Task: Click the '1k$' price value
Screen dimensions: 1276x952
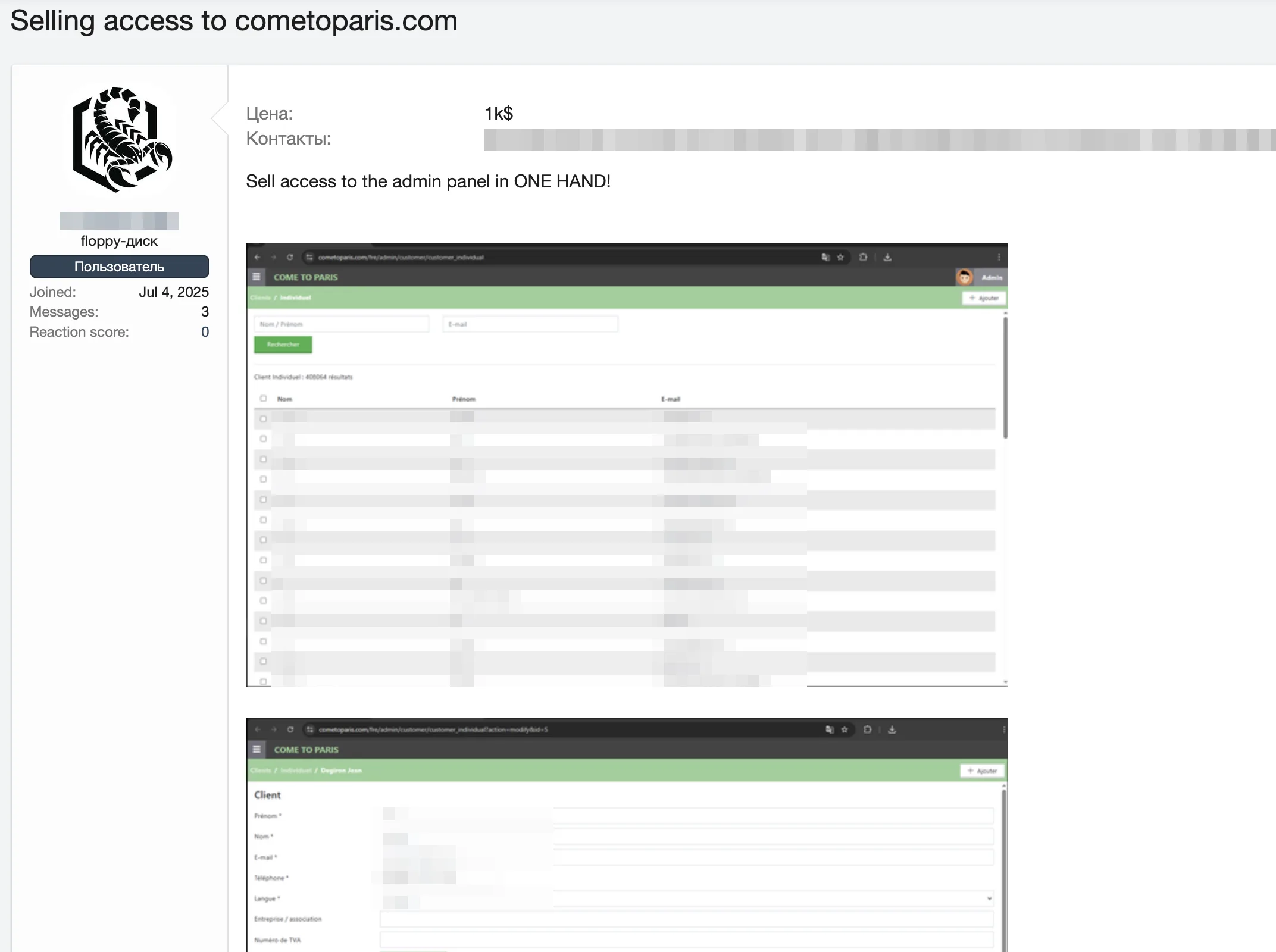Action: click(499, 113)
